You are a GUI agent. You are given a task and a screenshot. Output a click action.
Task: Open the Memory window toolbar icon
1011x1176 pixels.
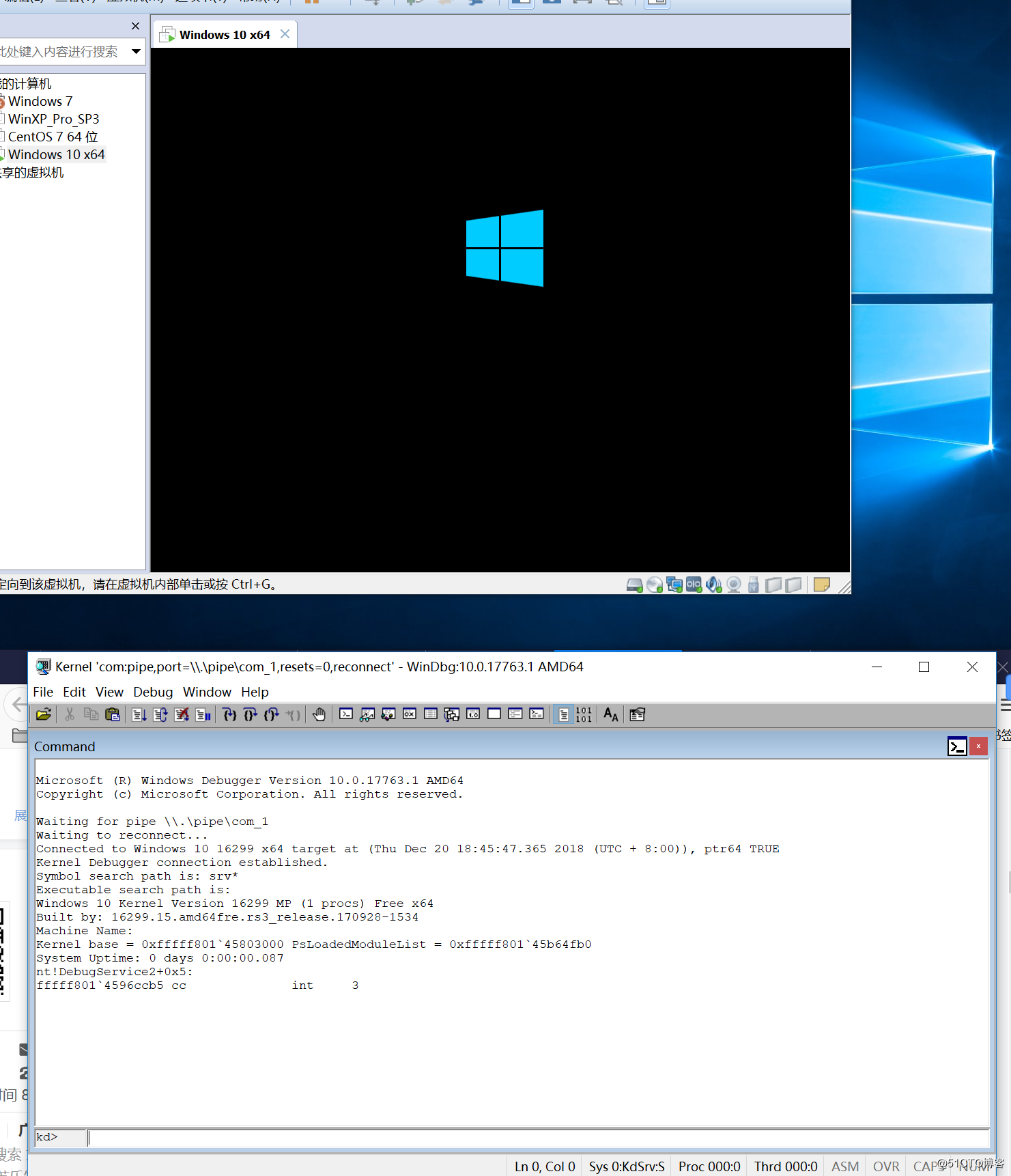coord(431,714)
